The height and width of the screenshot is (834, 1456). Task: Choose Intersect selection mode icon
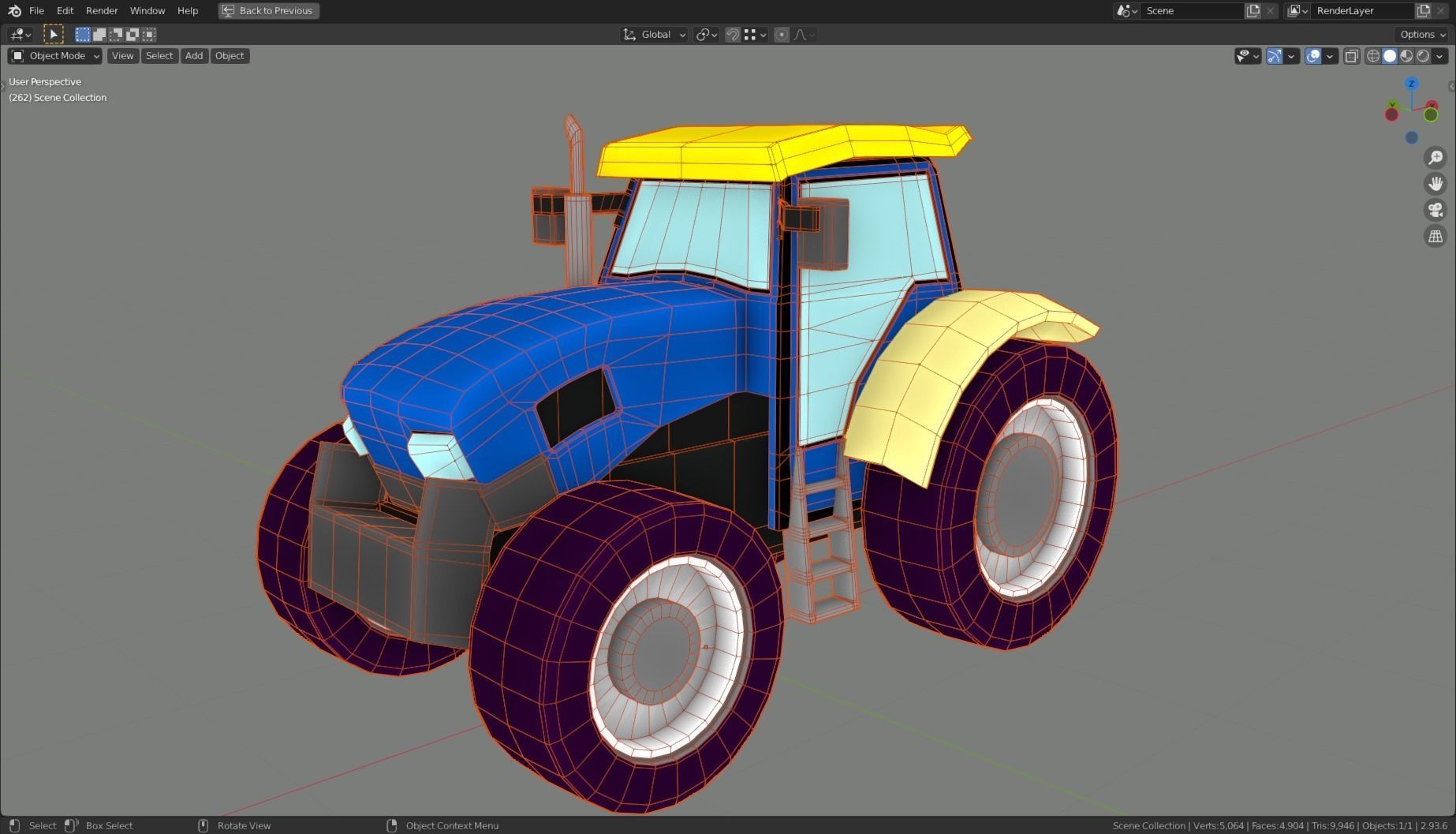pyautogui.click(x=149, y=34)
